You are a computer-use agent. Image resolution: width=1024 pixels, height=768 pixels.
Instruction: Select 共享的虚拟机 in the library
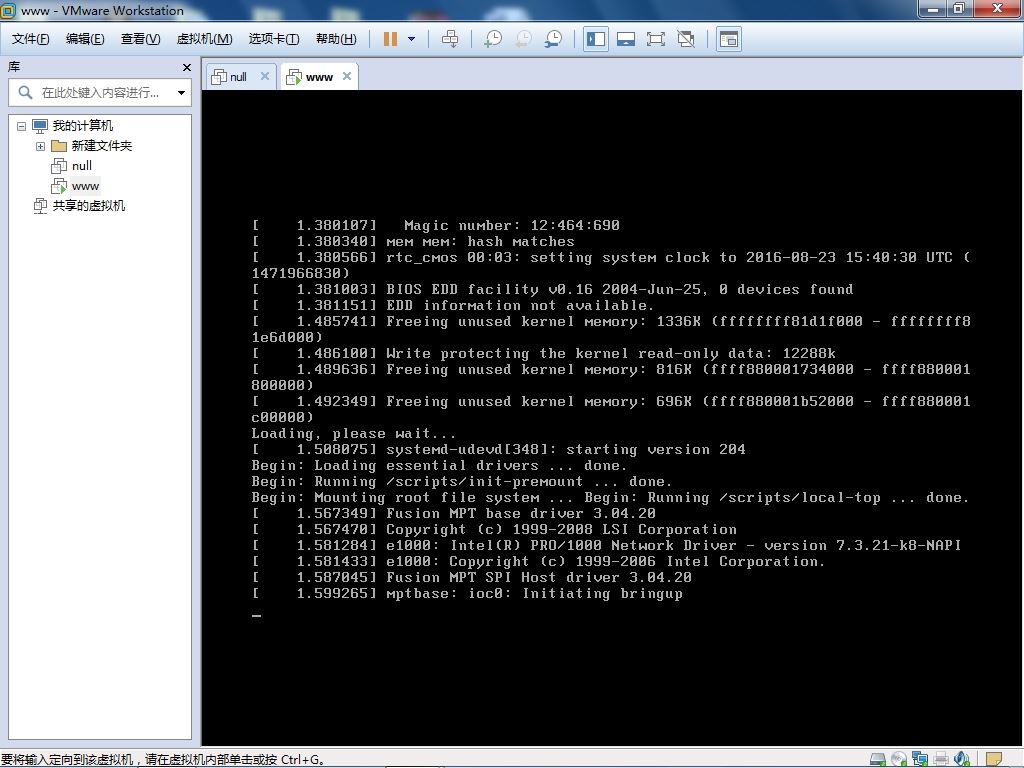[89, 206]
